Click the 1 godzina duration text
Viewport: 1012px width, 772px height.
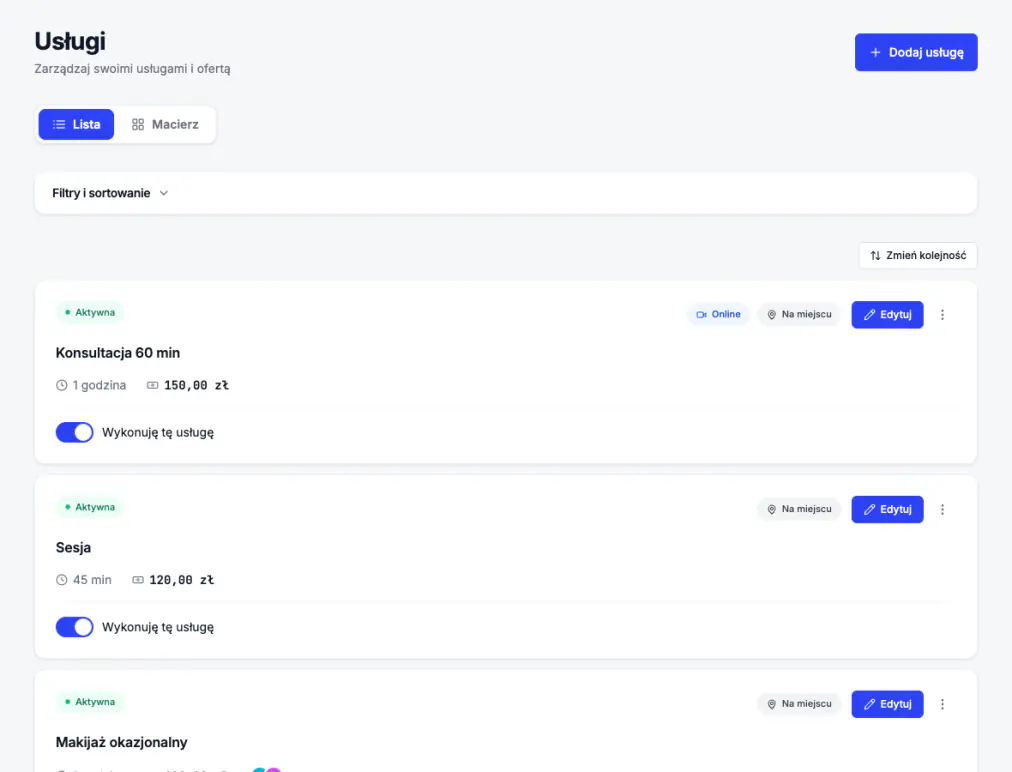coord(99,385)
